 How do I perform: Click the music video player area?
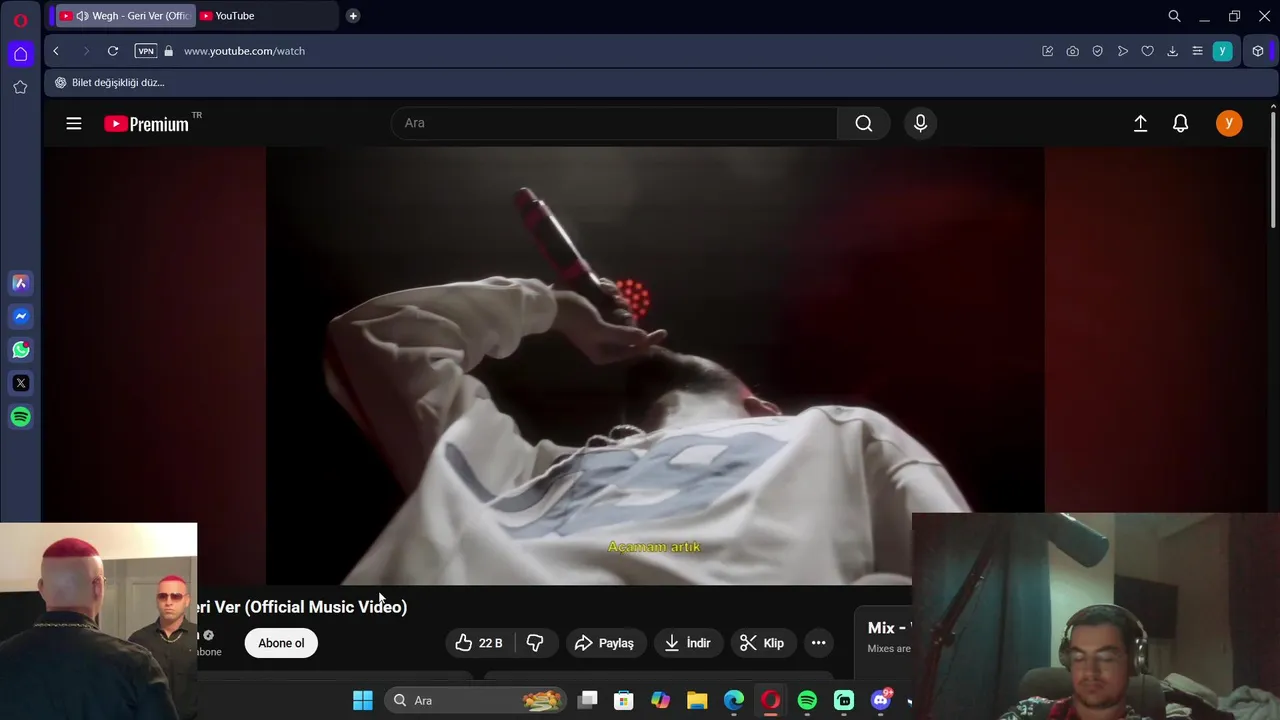655,365
